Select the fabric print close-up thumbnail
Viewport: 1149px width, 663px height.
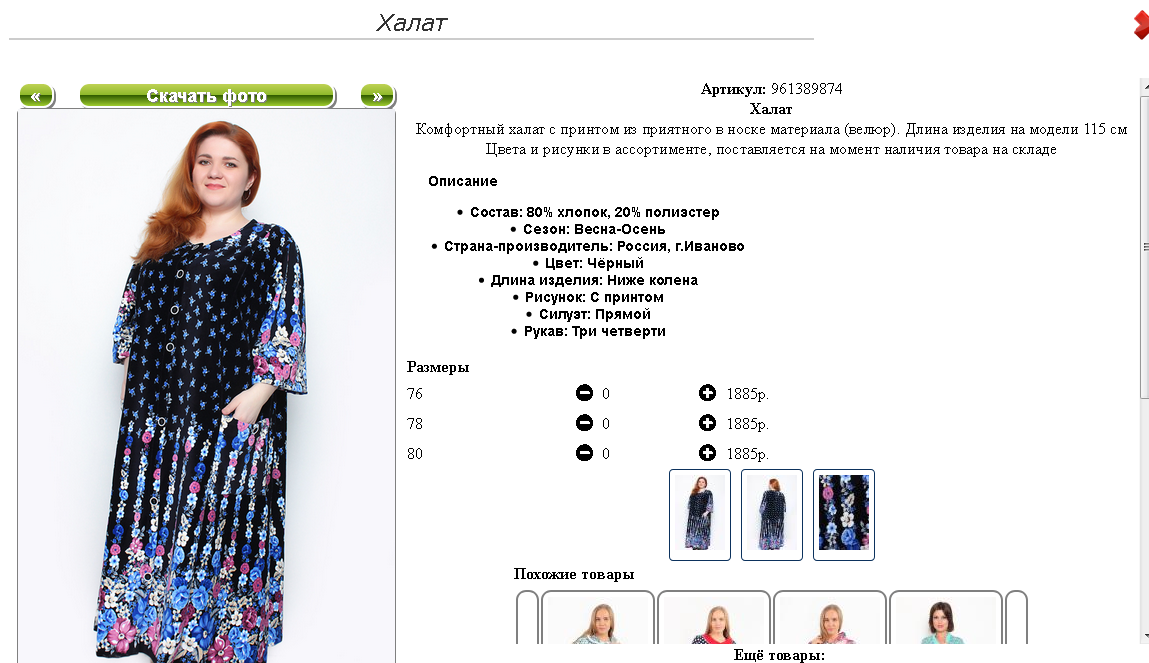pyautogui.click(x=843, y=514)
